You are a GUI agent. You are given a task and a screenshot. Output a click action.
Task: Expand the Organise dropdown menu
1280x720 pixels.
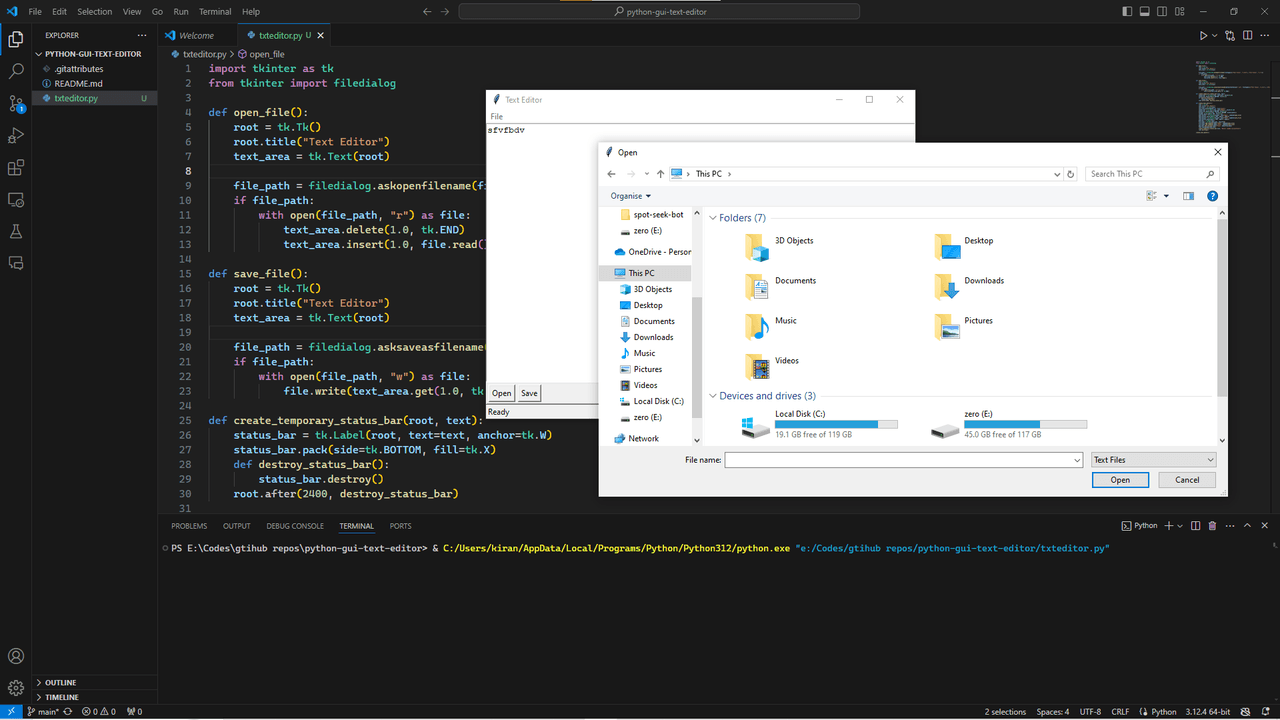(x=630, y=196)
